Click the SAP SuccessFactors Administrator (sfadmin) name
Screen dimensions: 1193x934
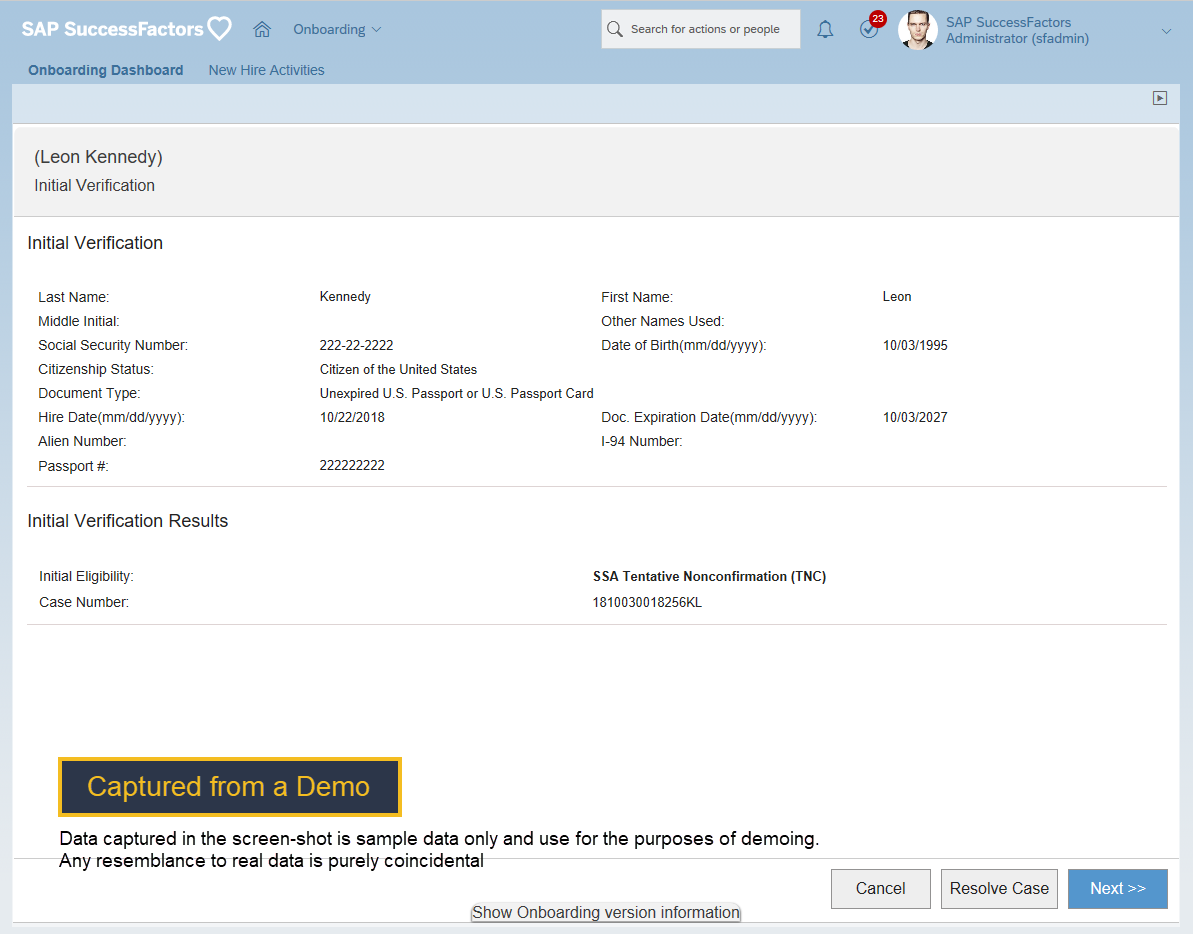(x=1017, y=30)
